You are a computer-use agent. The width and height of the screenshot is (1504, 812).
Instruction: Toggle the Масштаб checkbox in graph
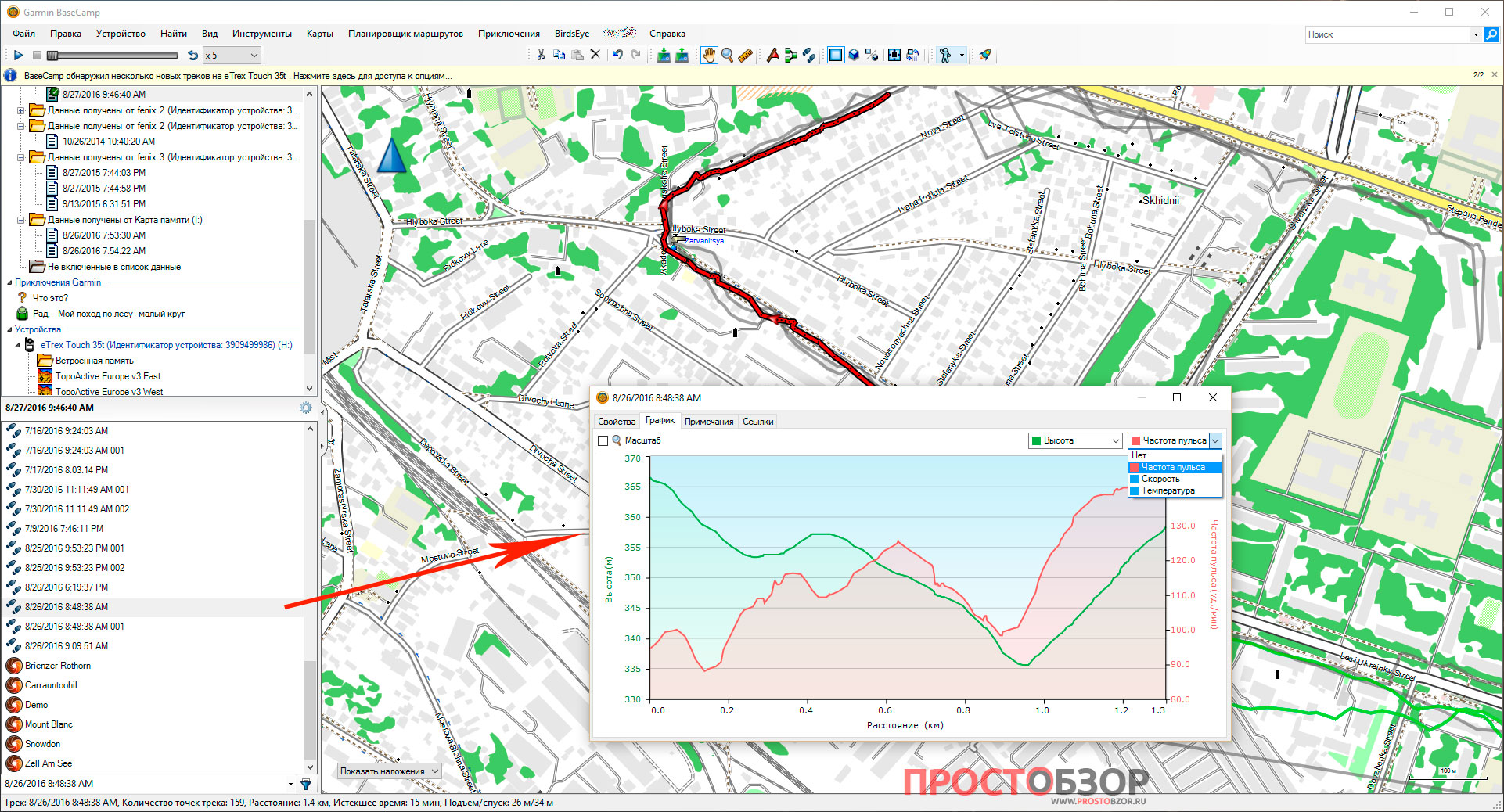tap(603, 441)
